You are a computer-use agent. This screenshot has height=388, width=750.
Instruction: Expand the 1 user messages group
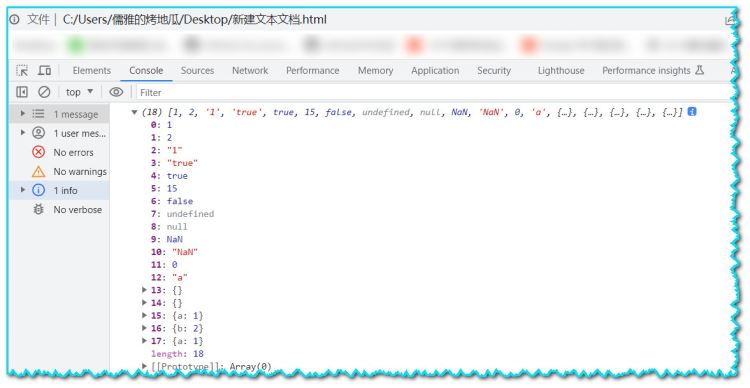[x=22, y=133]
